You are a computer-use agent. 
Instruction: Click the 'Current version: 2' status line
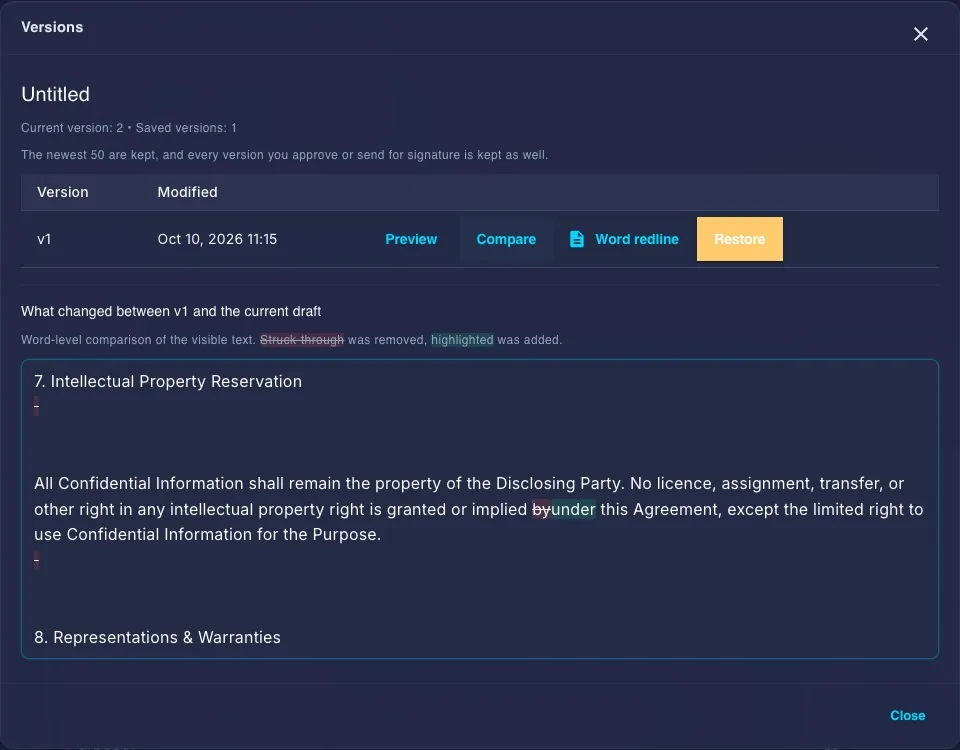tap(129, 128)
